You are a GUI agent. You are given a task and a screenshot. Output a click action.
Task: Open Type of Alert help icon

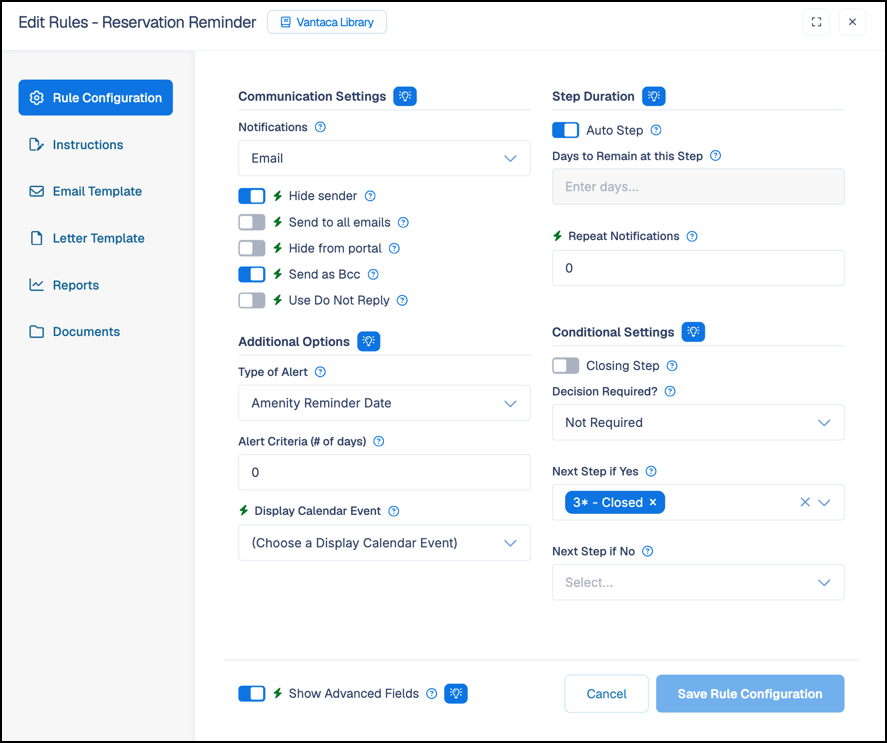(x=320, y=372)
